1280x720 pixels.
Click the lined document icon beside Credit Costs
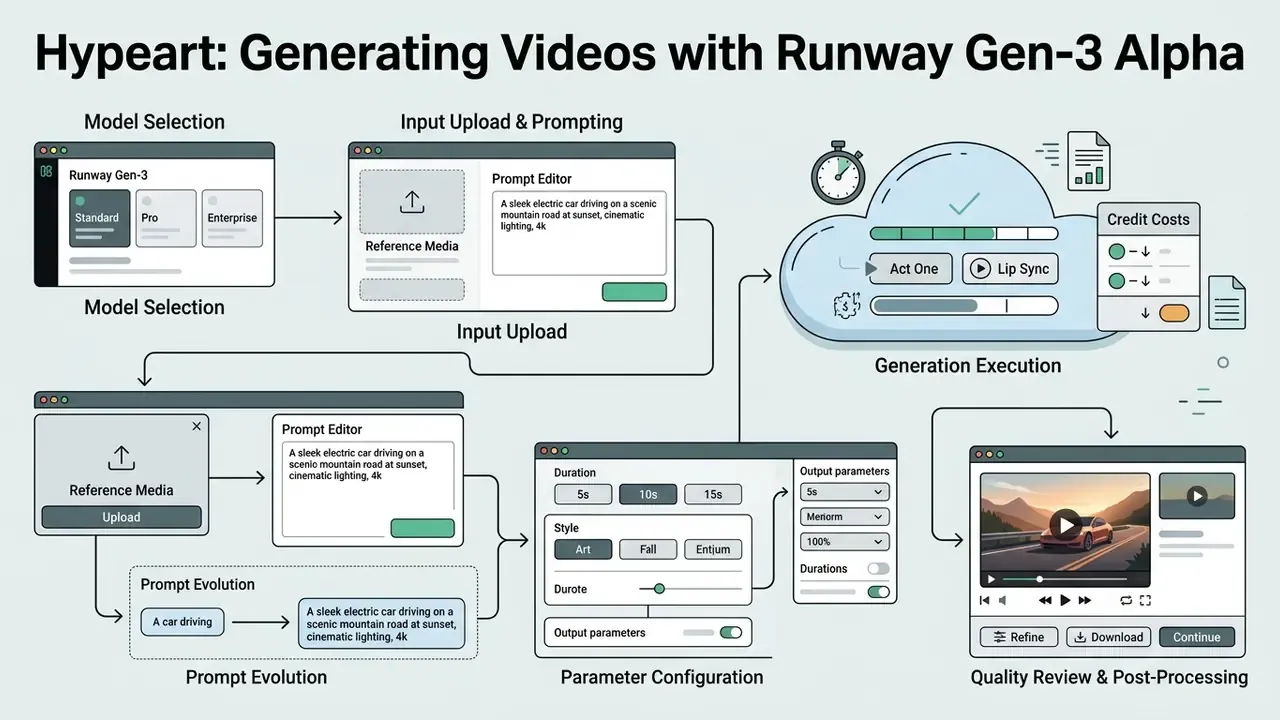click(1227, 301)
